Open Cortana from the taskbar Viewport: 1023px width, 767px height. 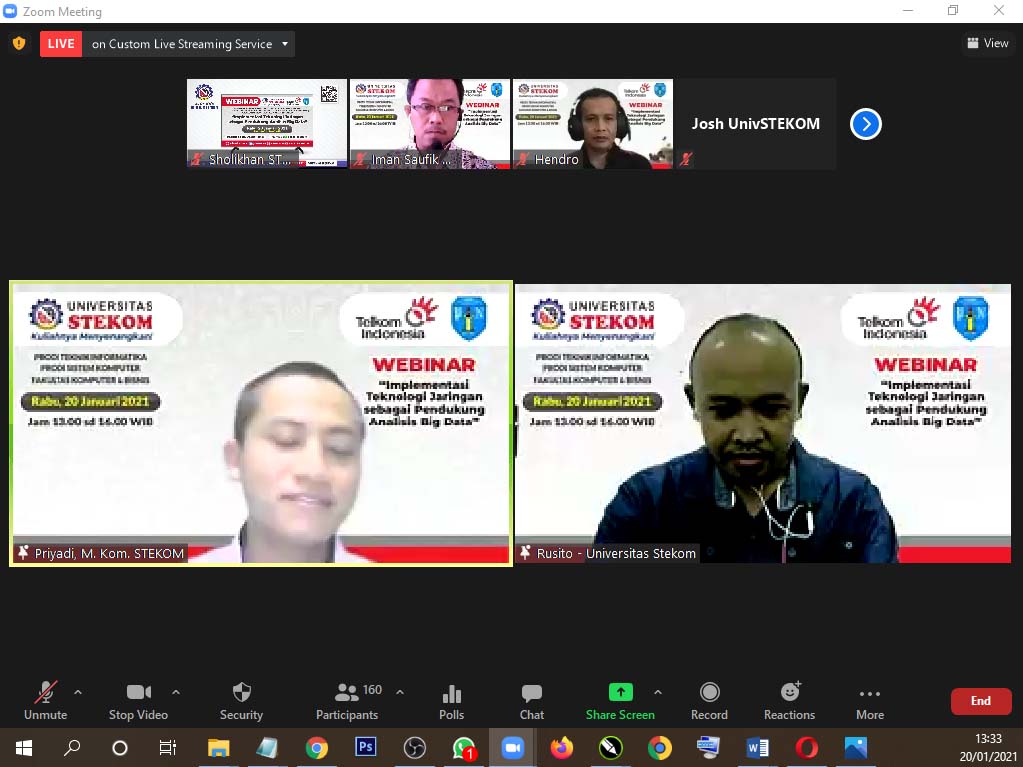point(120,747)
